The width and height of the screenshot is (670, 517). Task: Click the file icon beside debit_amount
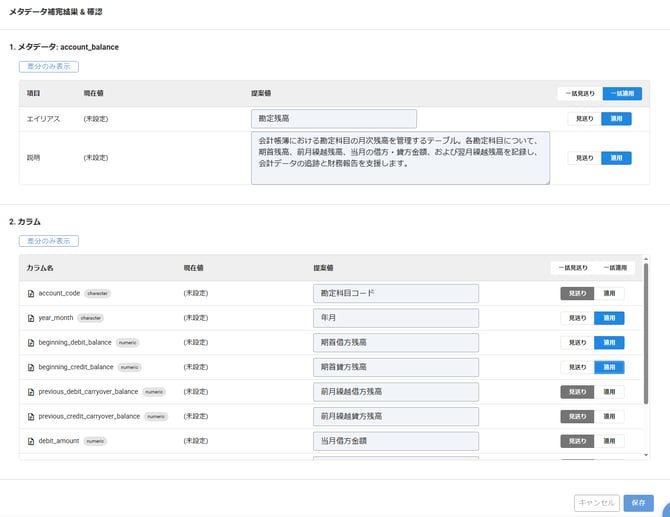(x=31, y=440)
